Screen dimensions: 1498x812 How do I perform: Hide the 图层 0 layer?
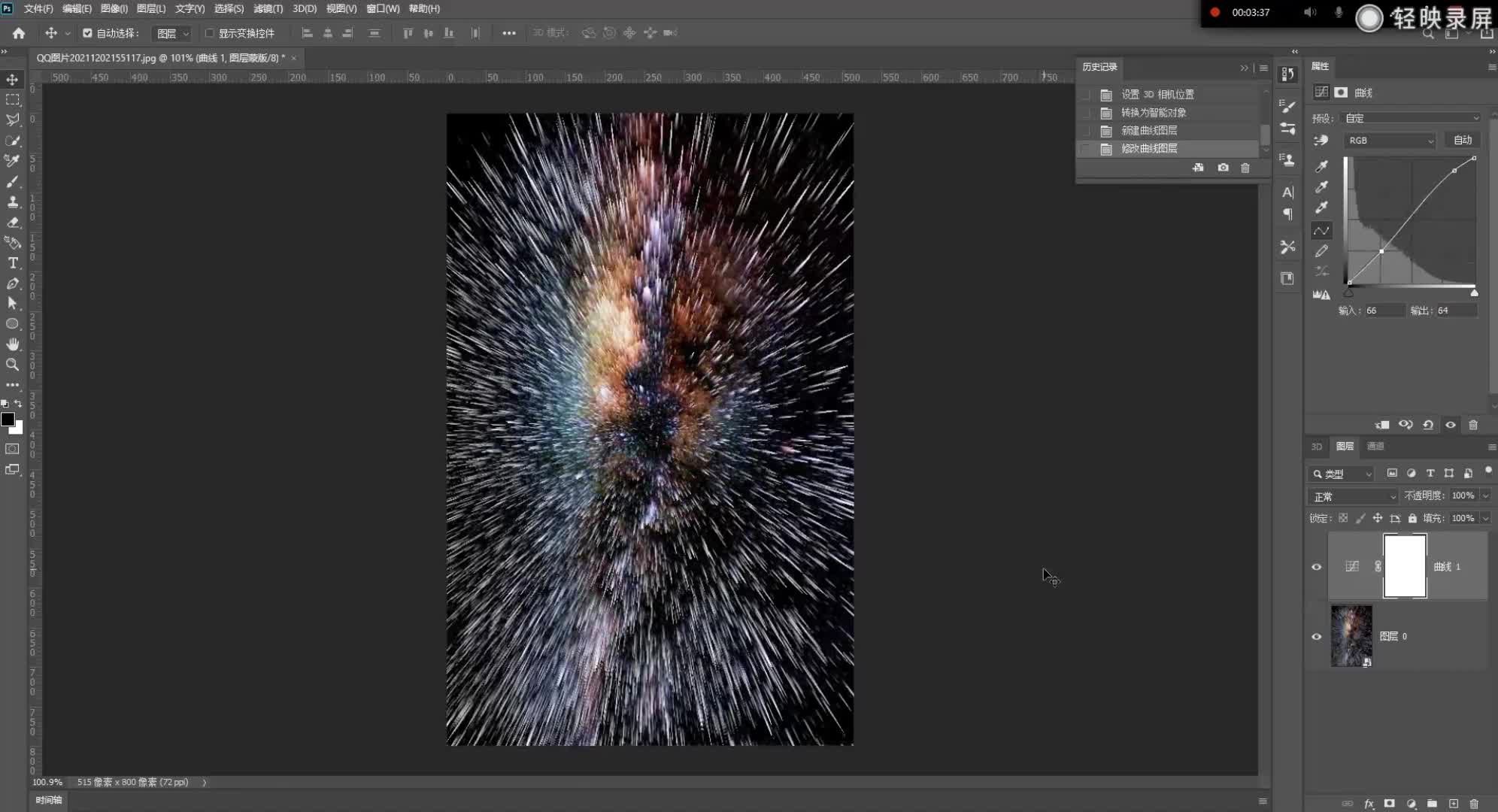pyautogui.click(x=1318, y=636)
